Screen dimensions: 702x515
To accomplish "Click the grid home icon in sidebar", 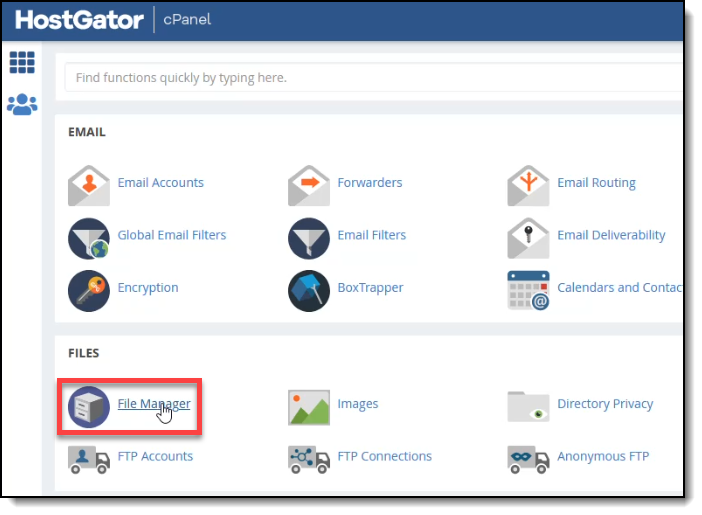I will click(22, 62).
